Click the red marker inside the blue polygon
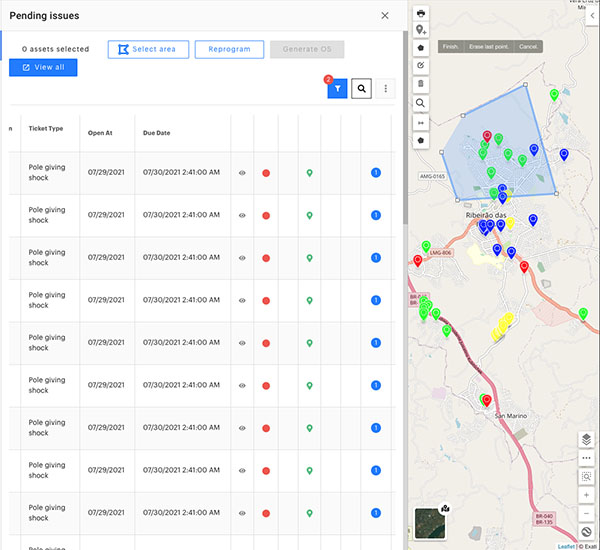600x550 pixels. [487, 136]
